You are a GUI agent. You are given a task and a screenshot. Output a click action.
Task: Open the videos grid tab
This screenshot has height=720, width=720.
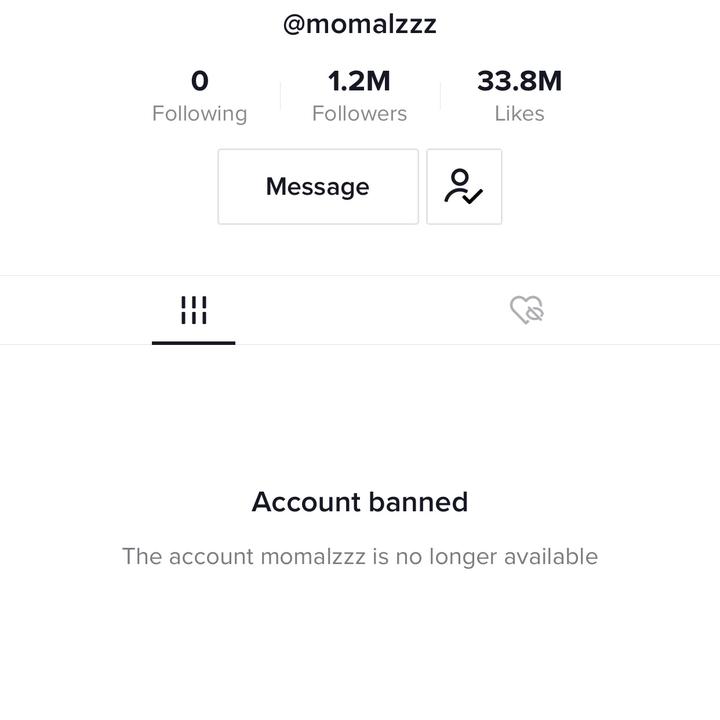coord(194,310)
